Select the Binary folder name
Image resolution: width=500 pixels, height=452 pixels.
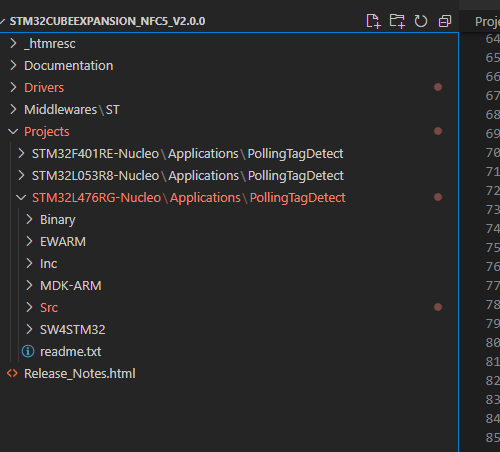click(x=58, y=220)
